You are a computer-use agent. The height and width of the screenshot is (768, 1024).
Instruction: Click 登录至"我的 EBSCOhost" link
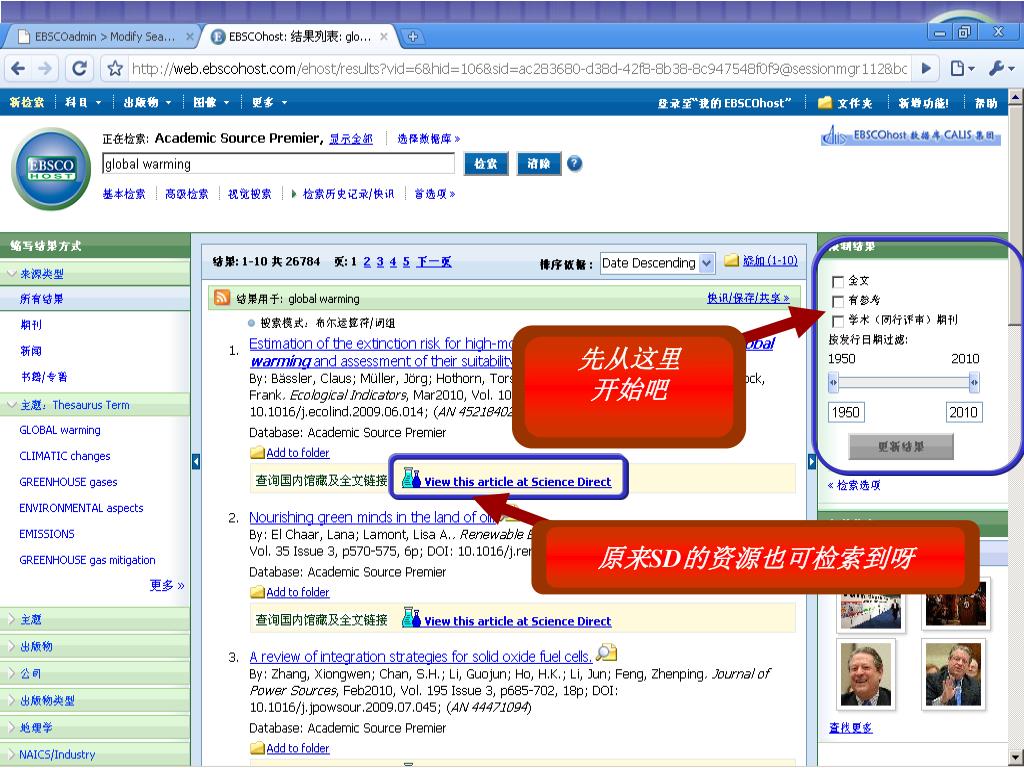pos(724,103)
